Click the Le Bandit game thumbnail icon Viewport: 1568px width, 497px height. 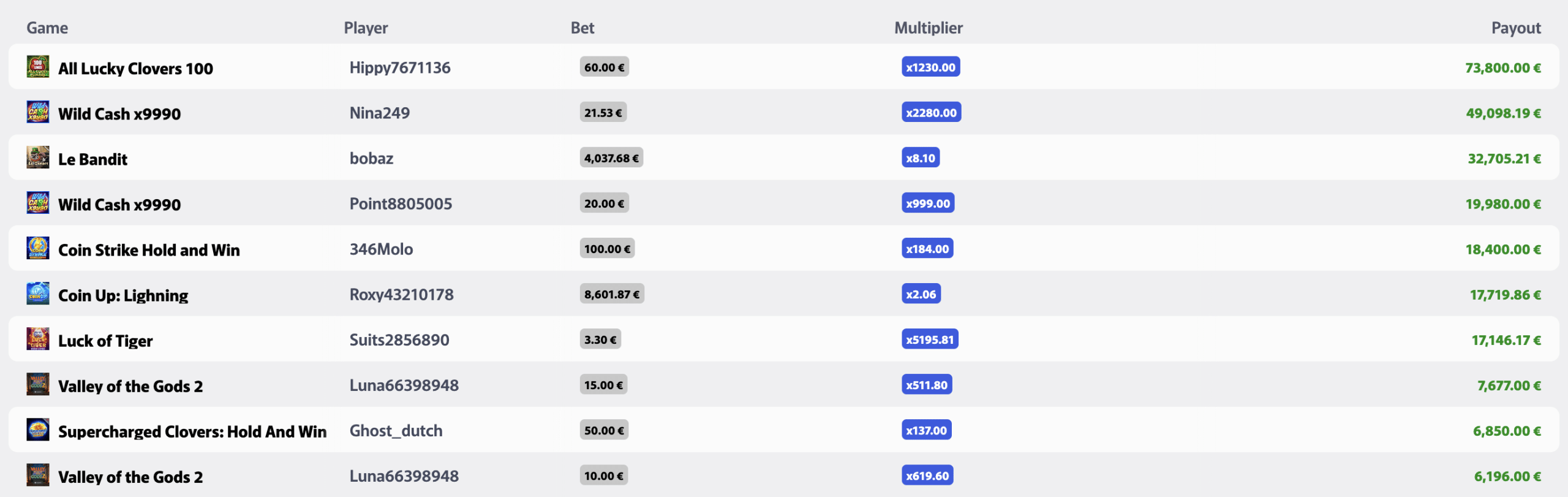click(x=38, y=157)
